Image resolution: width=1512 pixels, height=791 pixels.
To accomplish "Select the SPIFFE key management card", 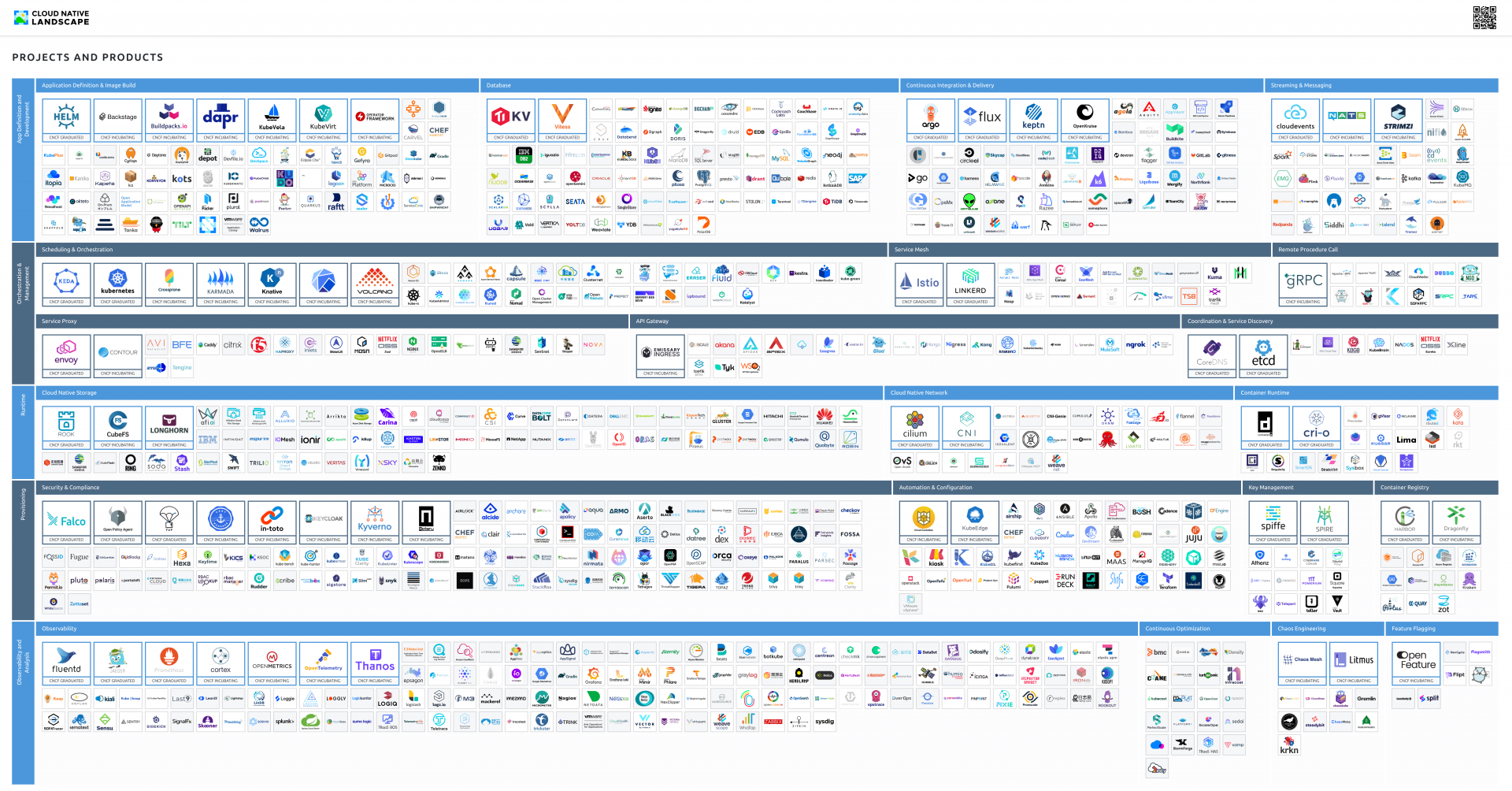I will (x=1273, y=522).
